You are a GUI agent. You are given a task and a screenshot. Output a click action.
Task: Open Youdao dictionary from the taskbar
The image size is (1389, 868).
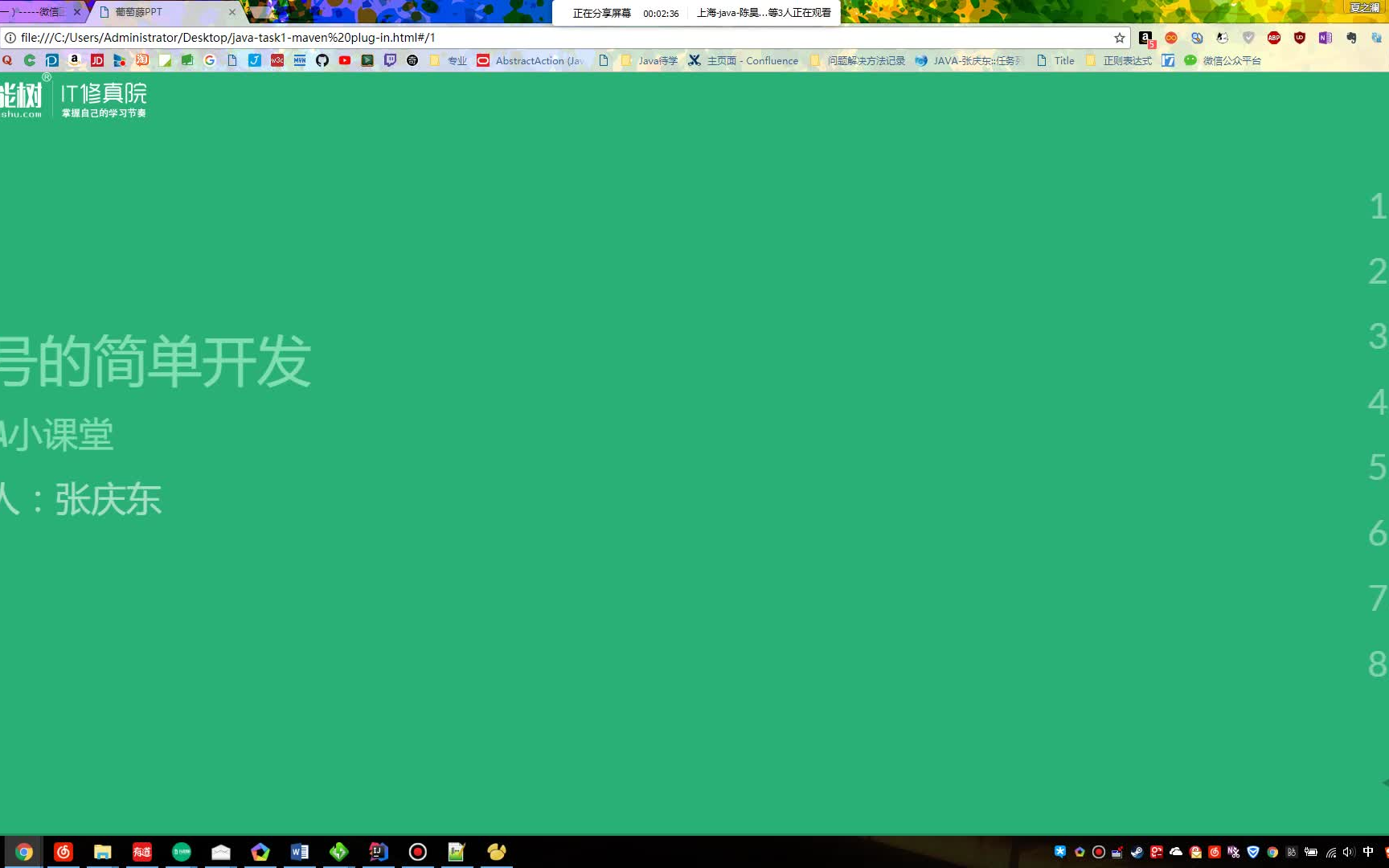(x=142, y=852)
